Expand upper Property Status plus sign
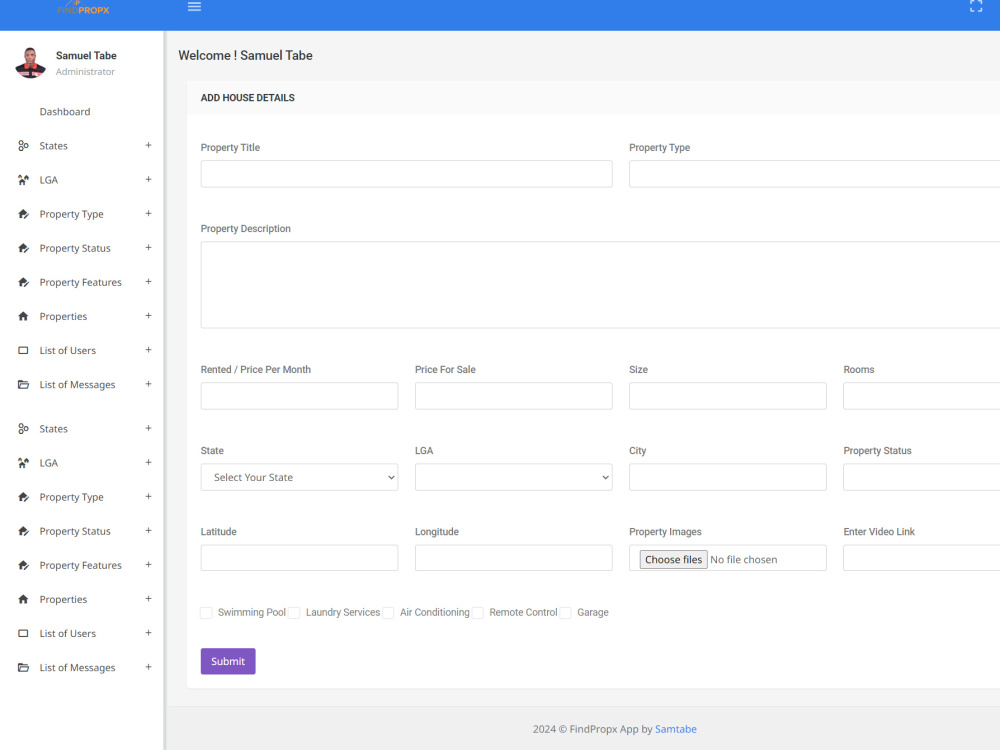 coord(148,247)
